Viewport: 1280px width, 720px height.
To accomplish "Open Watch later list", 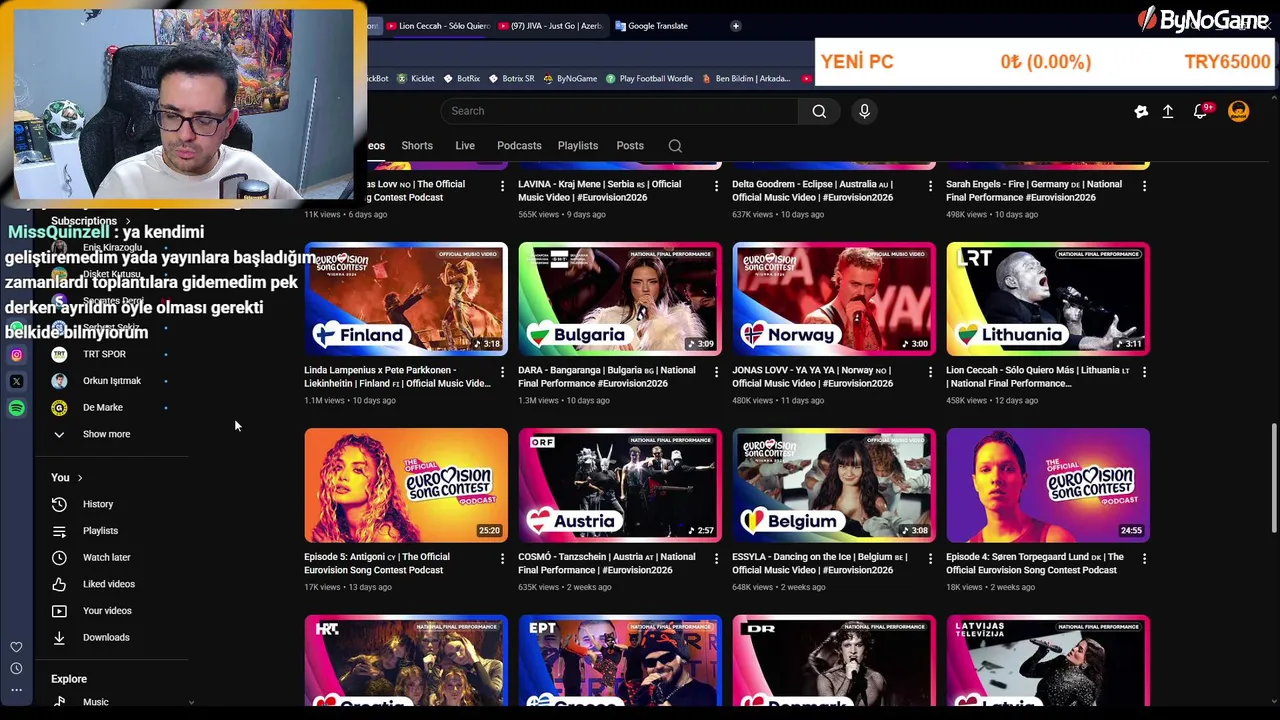I will [106, 557].
